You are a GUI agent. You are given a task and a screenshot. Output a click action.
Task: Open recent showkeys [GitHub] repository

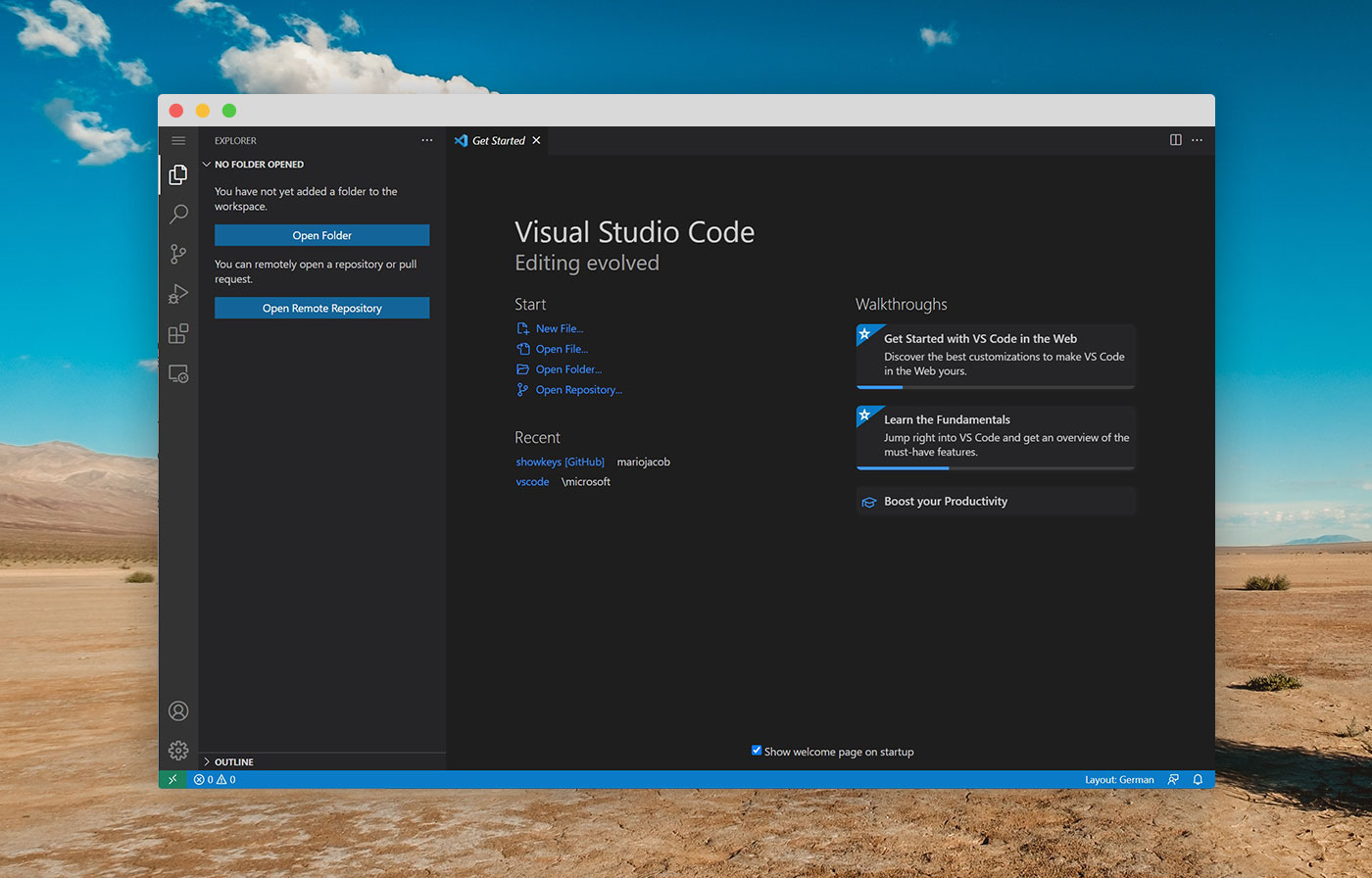(x=560, y=462)
